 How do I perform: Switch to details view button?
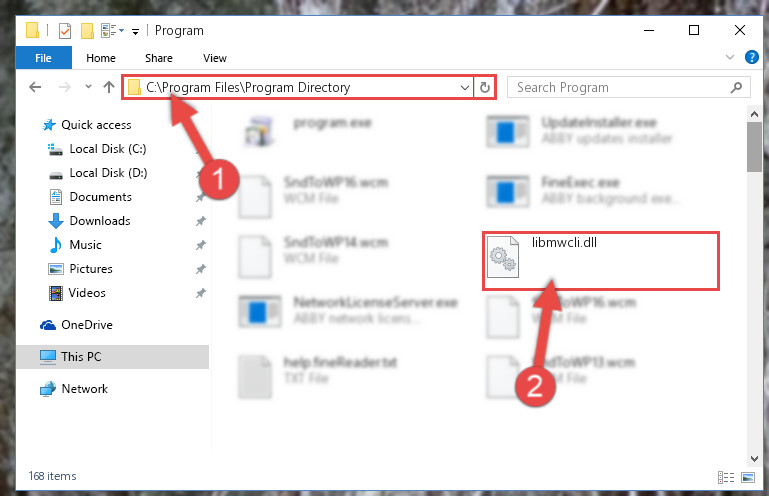click(x=726, y=477)
